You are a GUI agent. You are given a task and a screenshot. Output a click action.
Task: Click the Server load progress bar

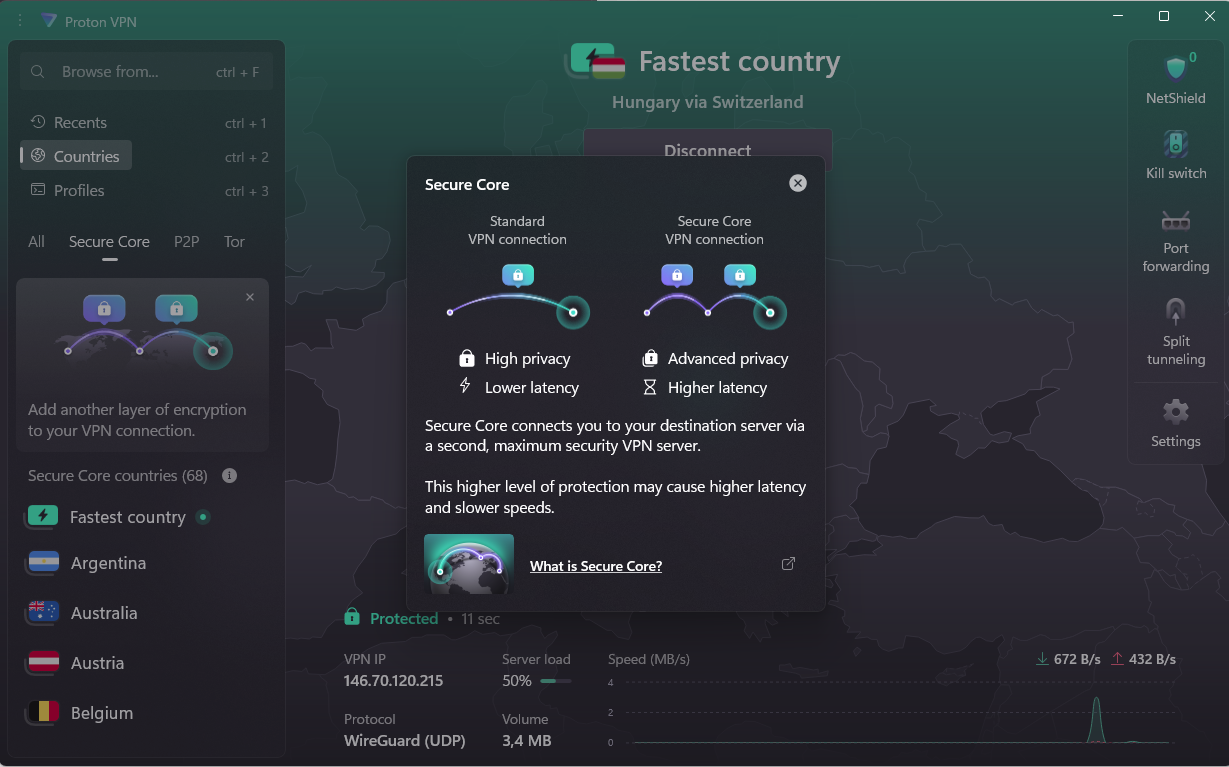click(x=556, y=681)
